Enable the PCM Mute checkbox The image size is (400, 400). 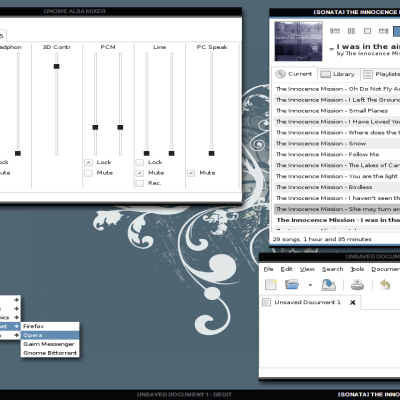88,173
